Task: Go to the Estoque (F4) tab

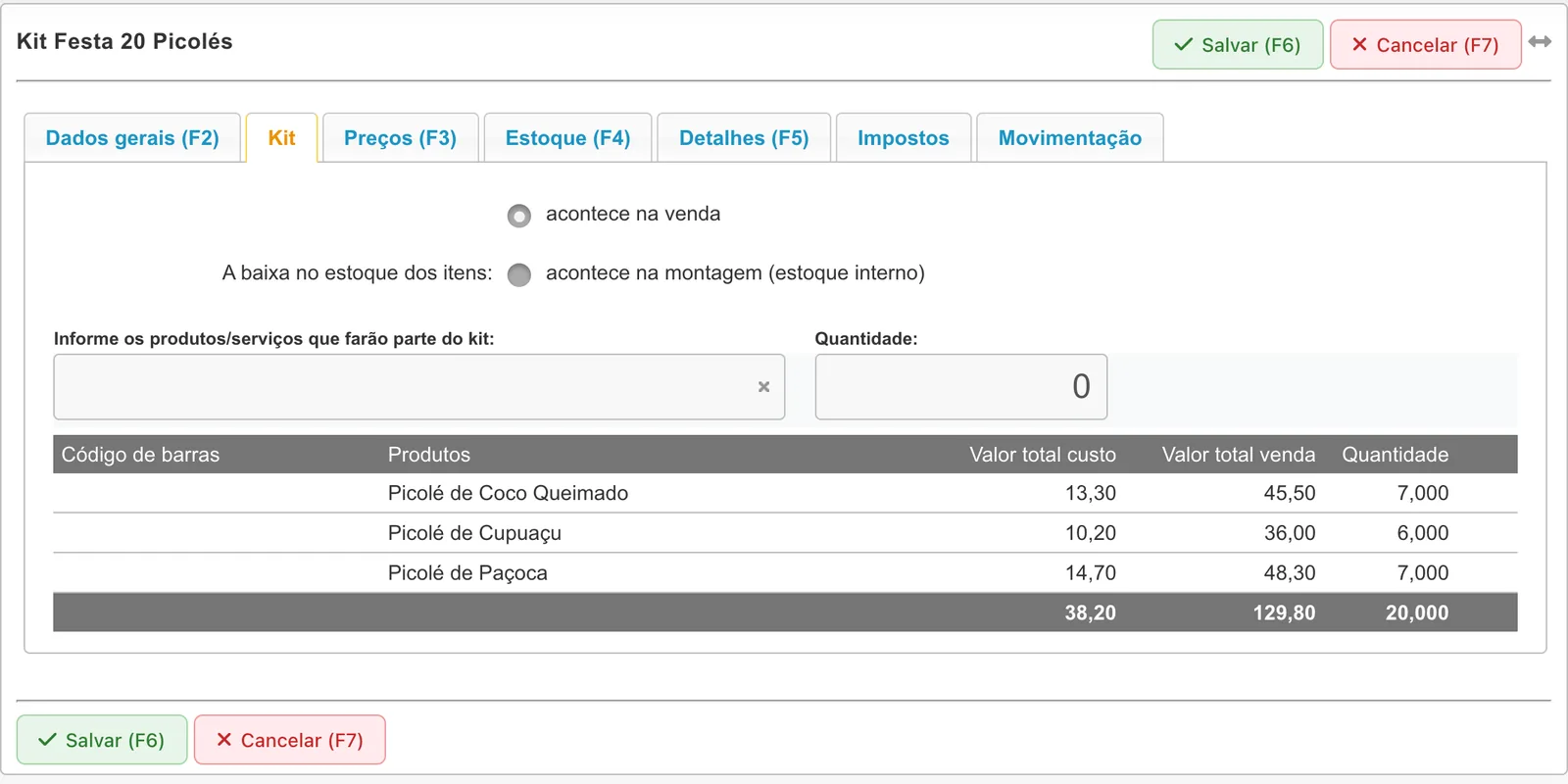Action: coord(567,138)
